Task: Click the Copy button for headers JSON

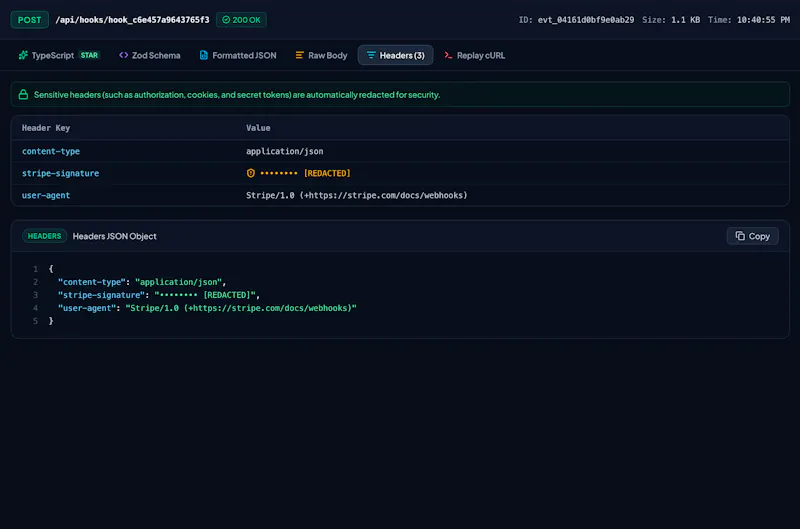Action: [752, 236]
